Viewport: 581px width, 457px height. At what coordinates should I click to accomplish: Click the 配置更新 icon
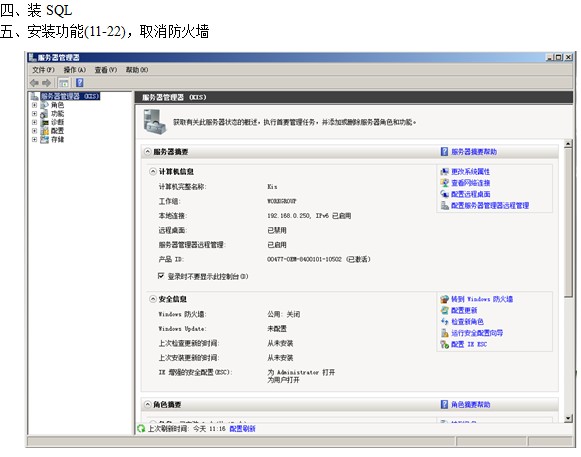point(445,310)
